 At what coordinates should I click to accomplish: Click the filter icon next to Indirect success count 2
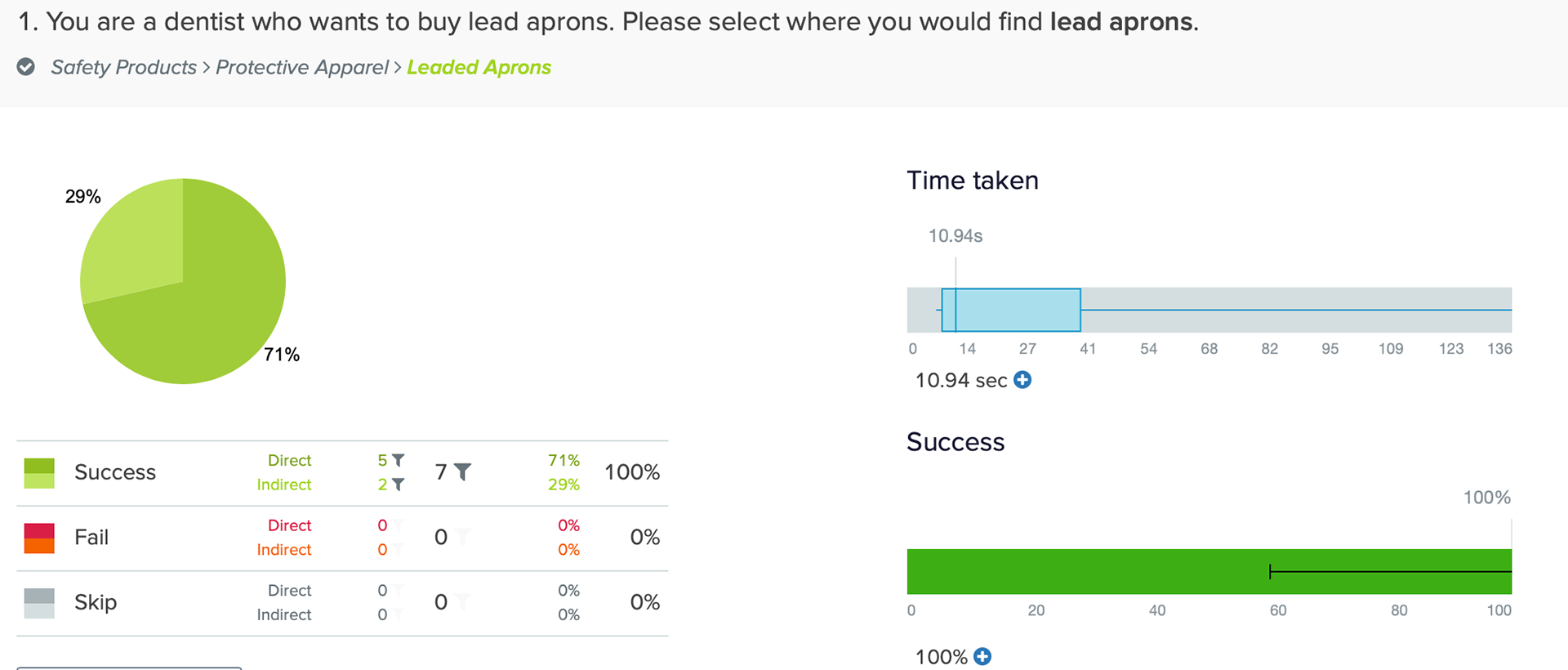click(399, 485)
